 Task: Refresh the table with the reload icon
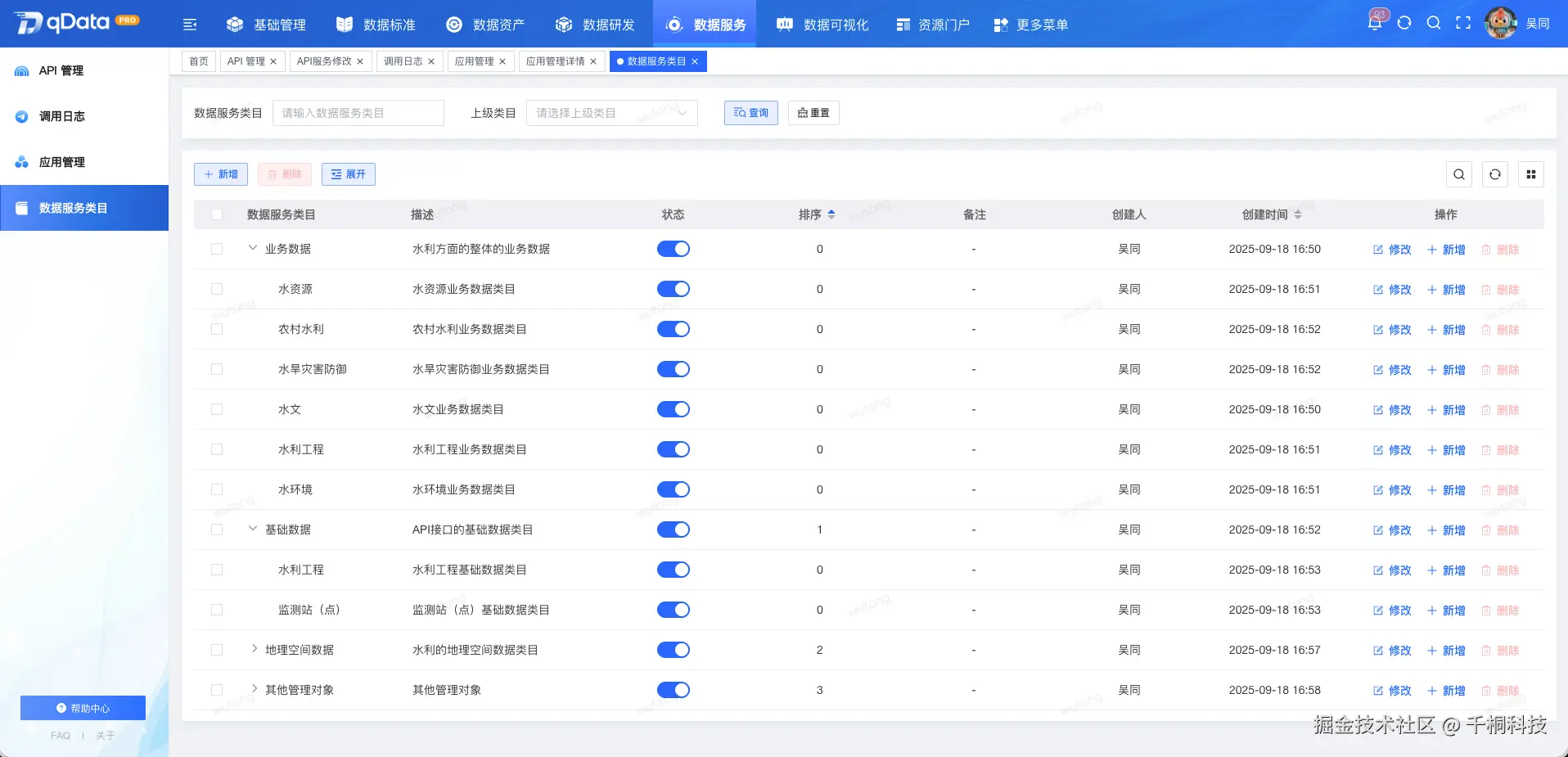[1496, 173]
